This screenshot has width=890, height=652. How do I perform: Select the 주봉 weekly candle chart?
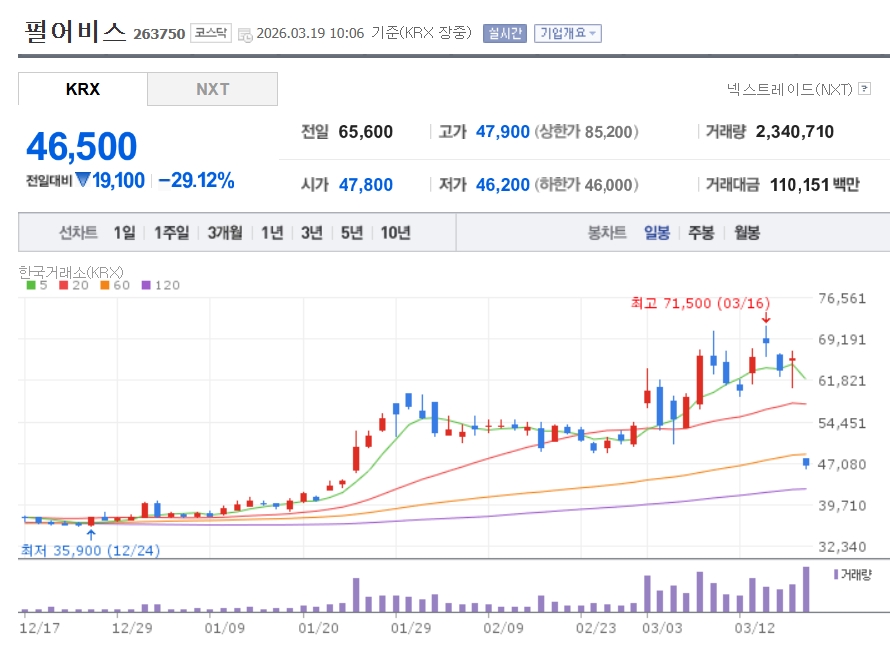click(x=701, y=233)
